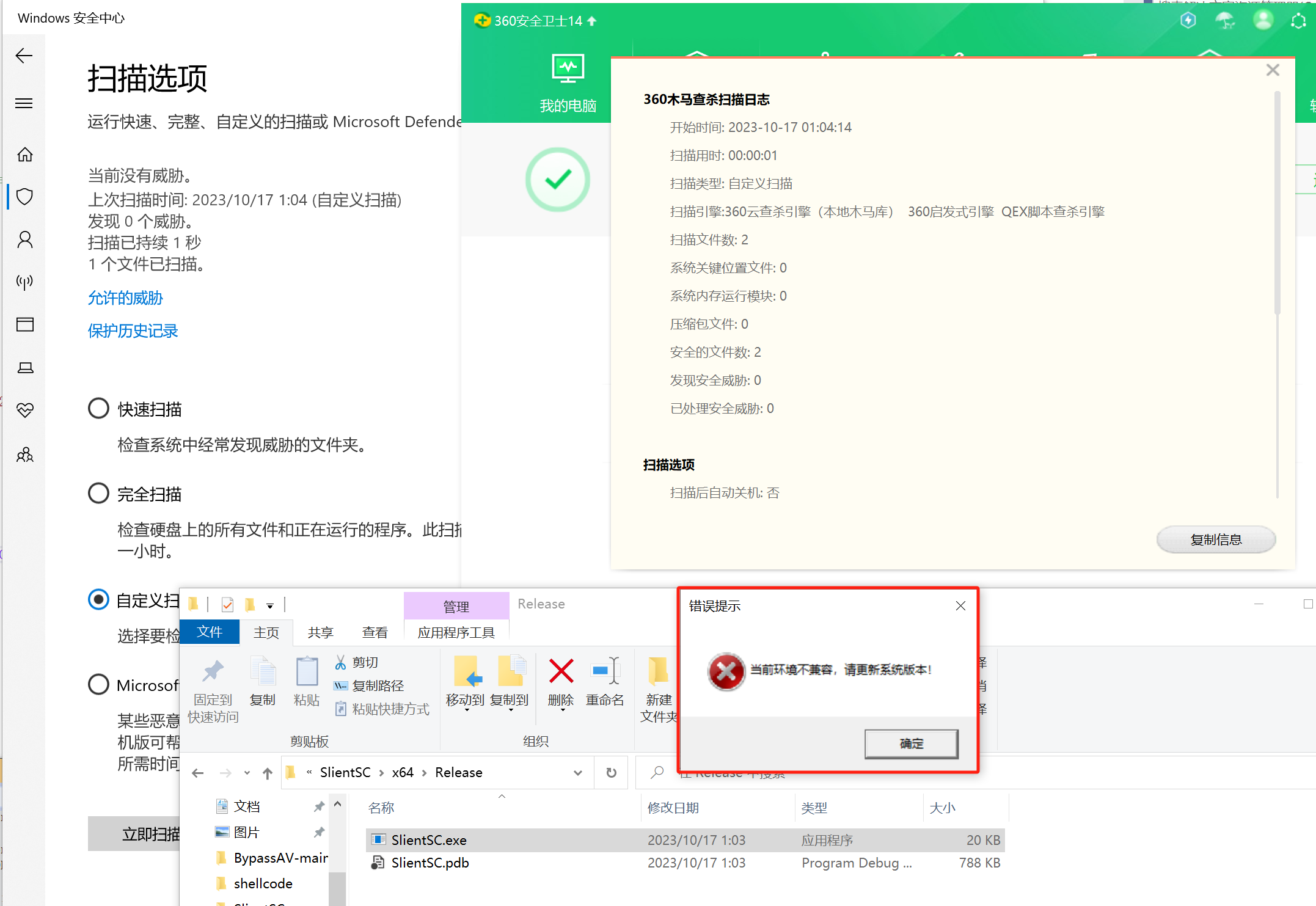The width and height of the screenshot is (1316, 906).
Task: Click the Explorer refresh icon
Action: pyautogui.click(x=611, y=773)
